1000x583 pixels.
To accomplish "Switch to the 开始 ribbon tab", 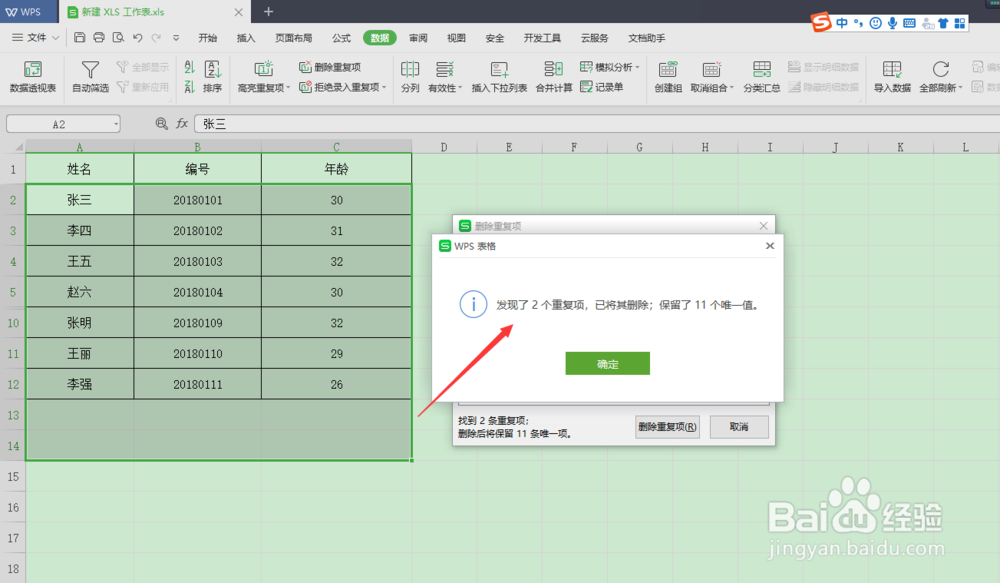I will coord(207,37).
